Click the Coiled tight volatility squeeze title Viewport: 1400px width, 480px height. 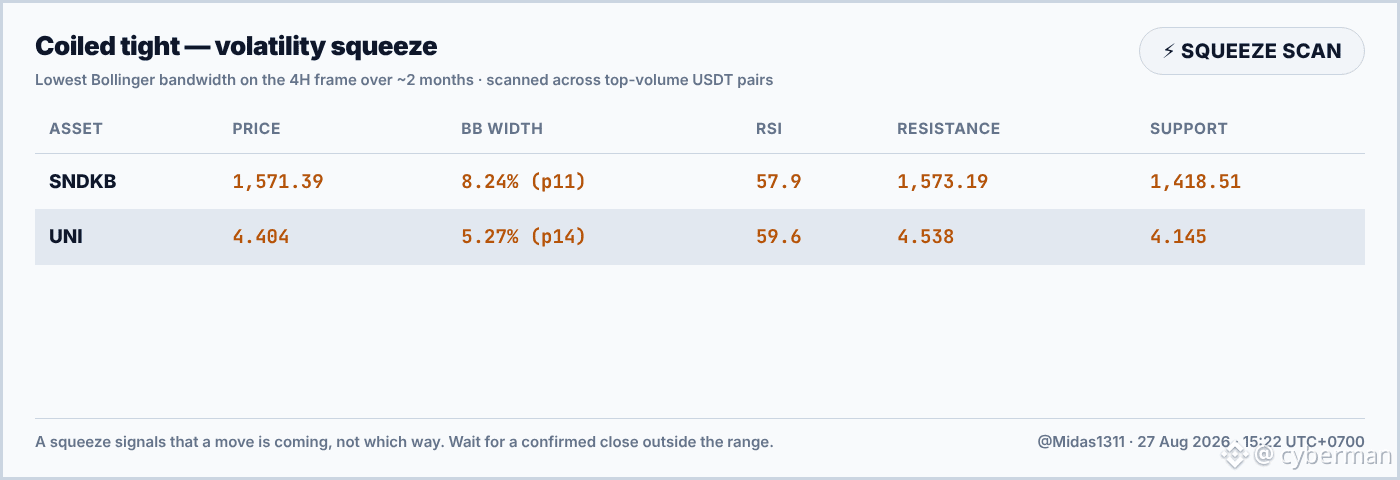[x=236, y=46]
